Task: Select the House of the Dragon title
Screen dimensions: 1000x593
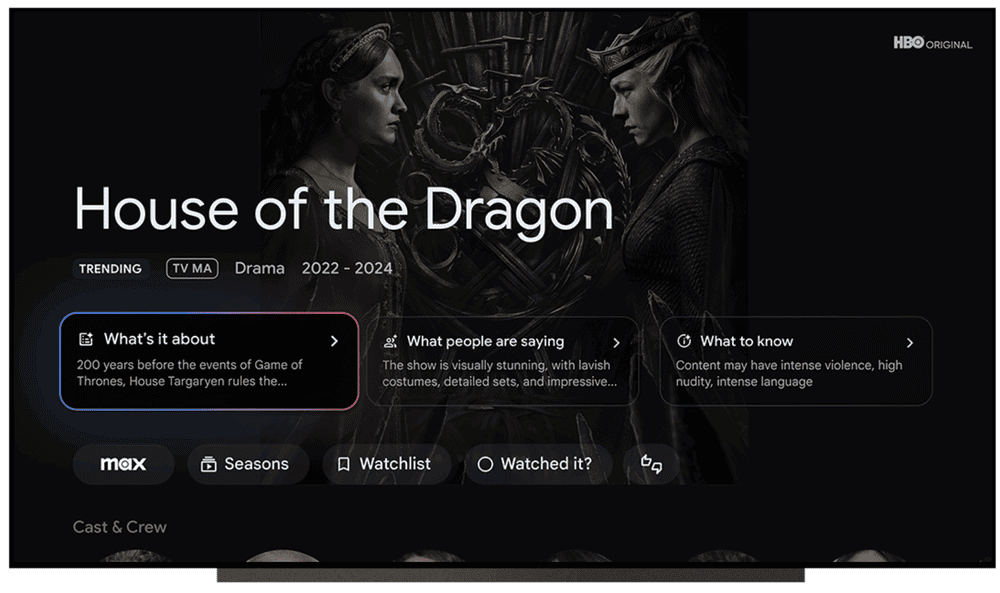Action: pyautogui.click(x=344, y=210)
